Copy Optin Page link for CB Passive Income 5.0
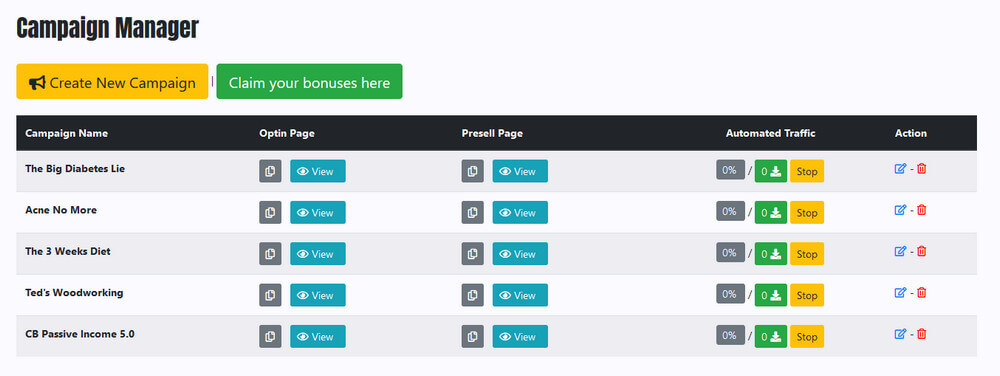This screenshot has height=376, width=1000. pyautogui.click(x=270, y=336)
